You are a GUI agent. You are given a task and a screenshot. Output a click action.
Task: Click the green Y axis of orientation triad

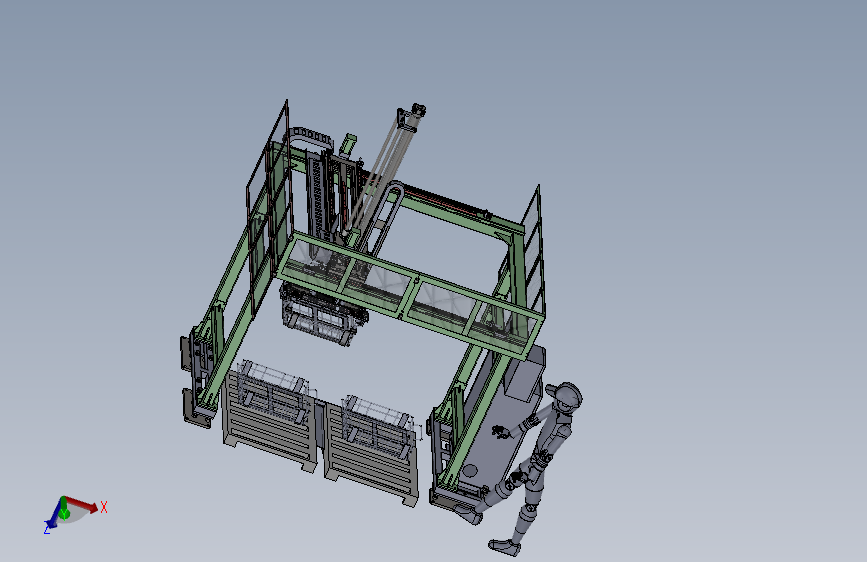coord(64,508)
